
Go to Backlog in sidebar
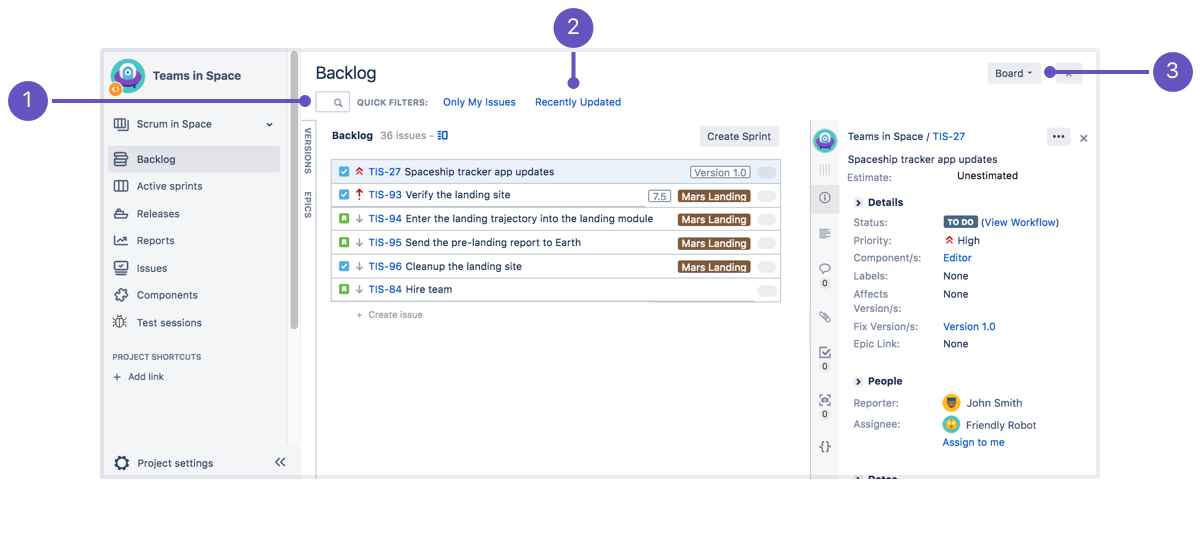tap(194, 159)
